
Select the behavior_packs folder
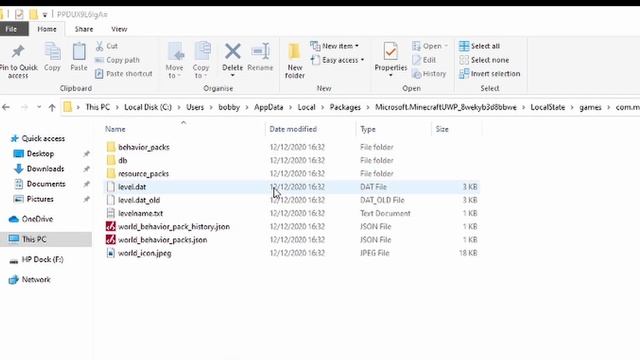[144, 147]
